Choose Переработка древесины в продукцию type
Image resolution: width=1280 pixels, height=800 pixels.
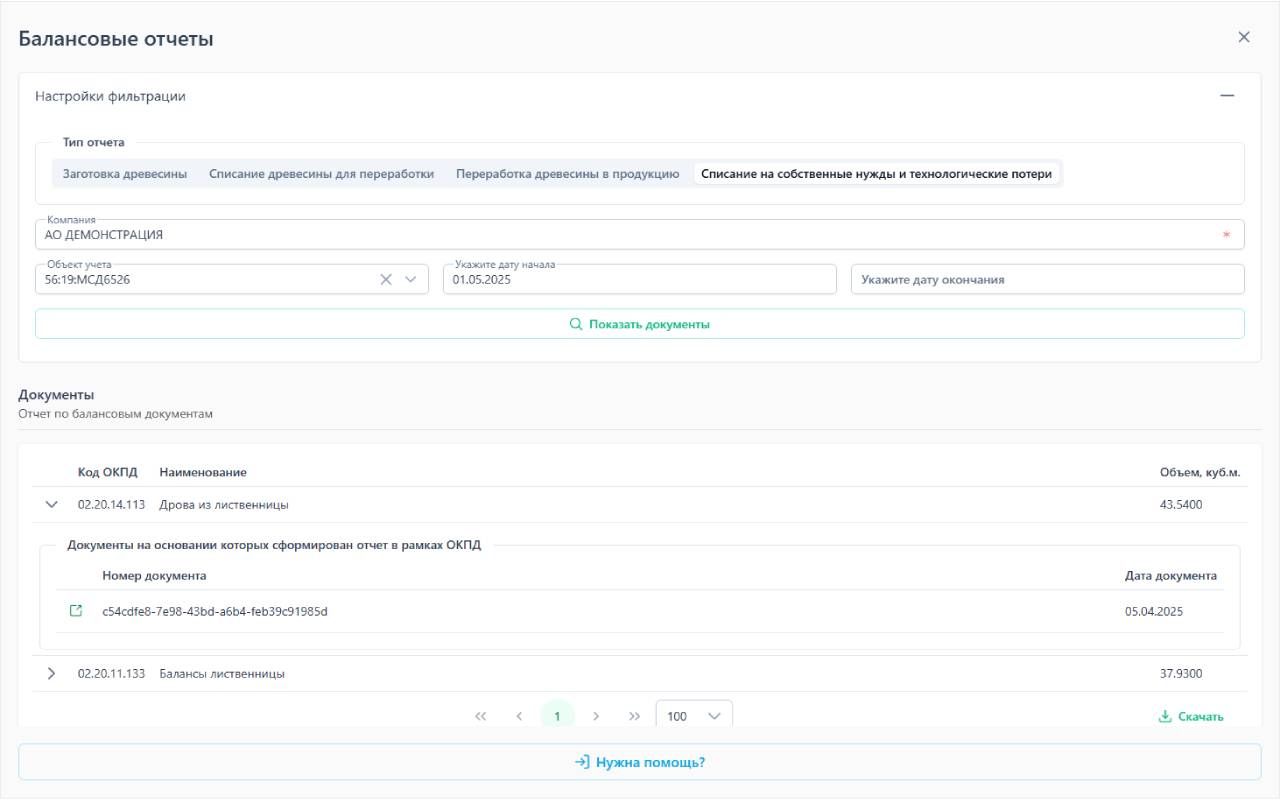click(567, 174)
